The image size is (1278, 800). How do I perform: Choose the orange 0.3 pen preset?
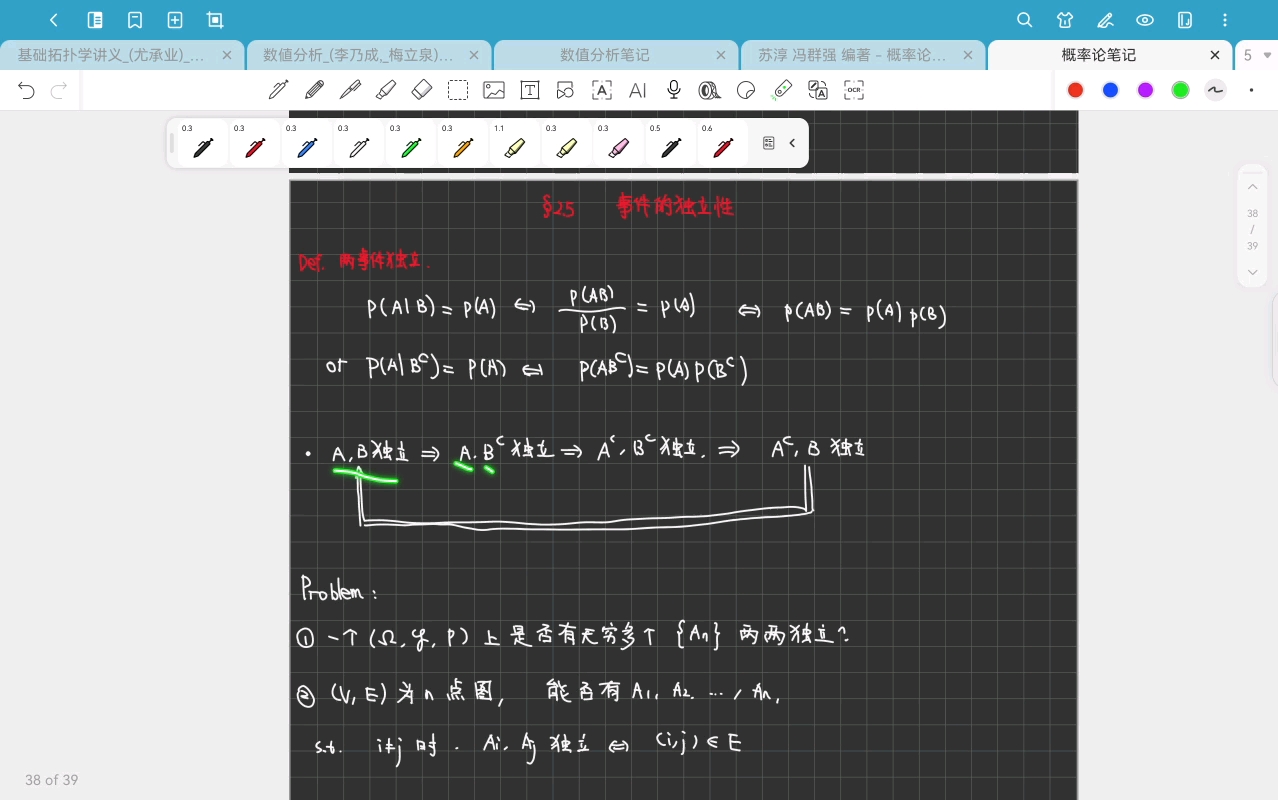coord(462,143)
